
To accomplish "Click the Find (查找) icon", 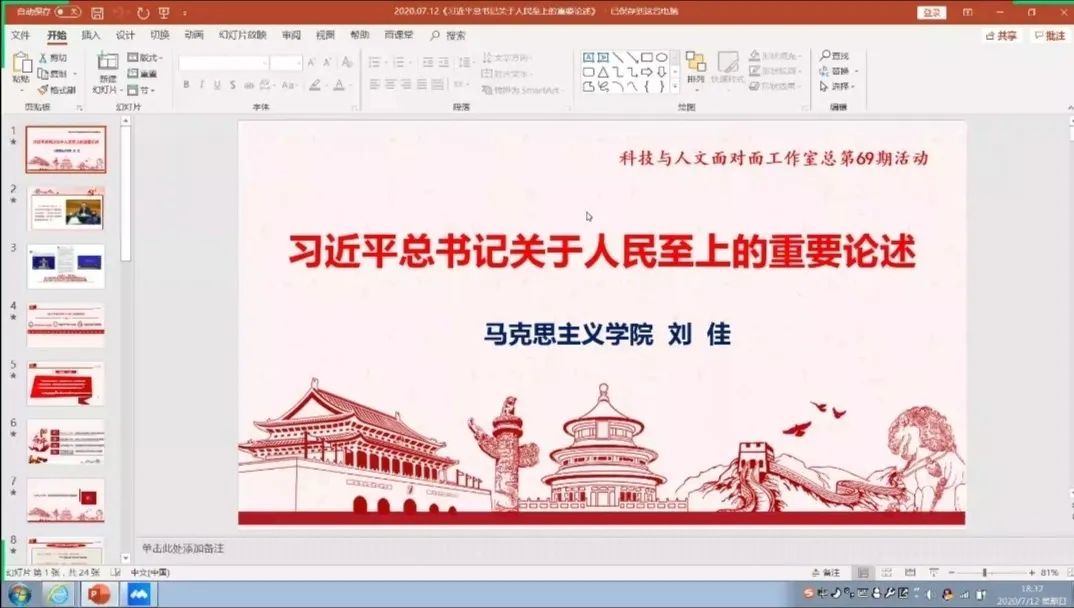I will tap(834, 56).
